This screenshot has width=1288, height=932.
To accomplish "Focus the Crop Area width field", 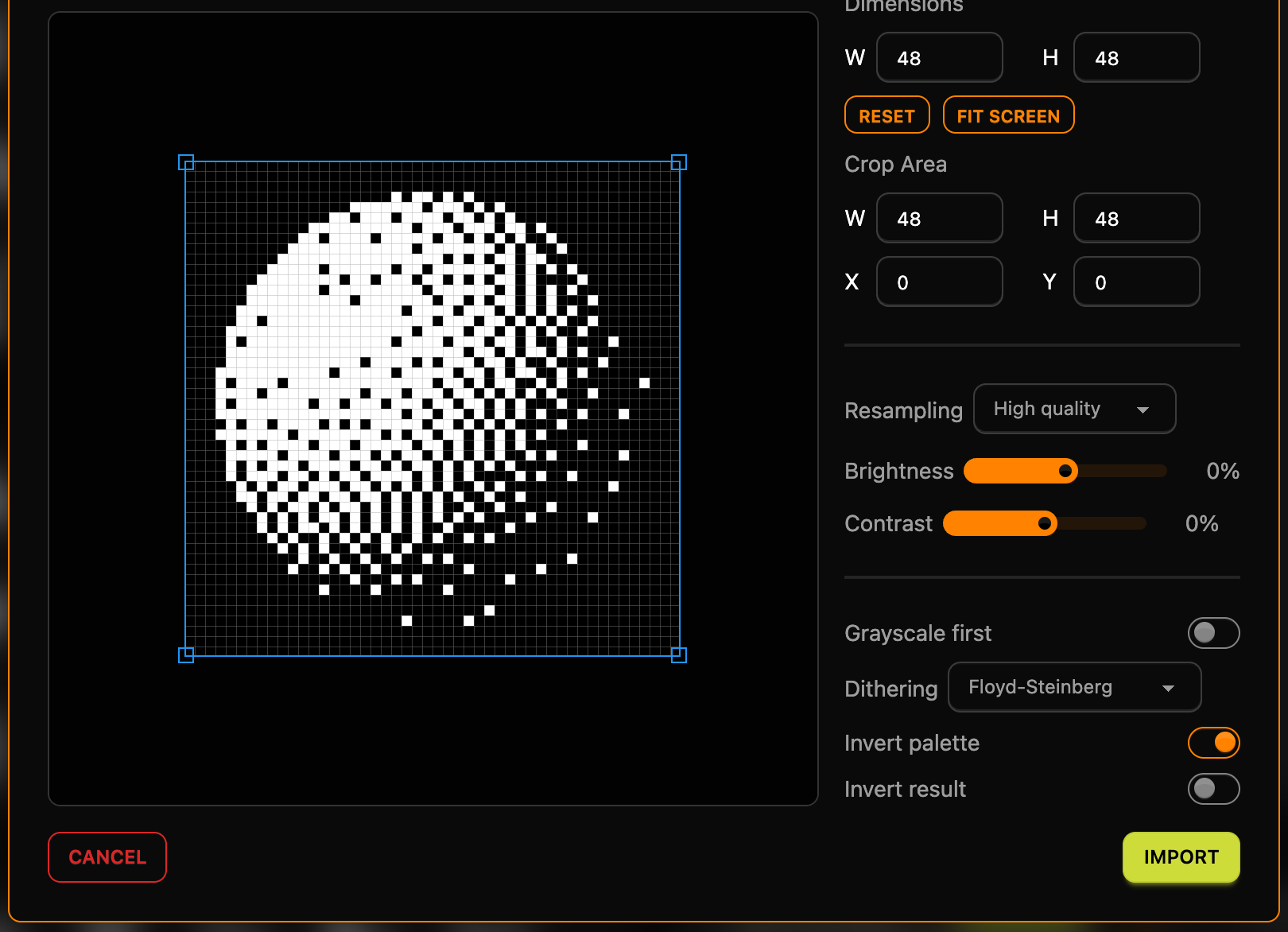I will click(939, 218).
